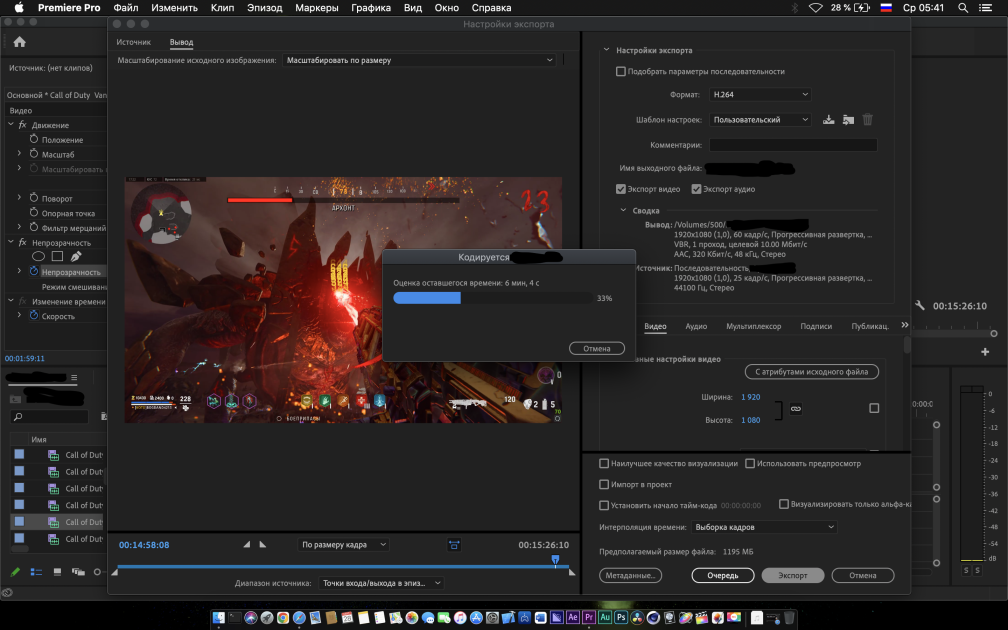Collapse the Настройки экспорта section
Image resolution: width=1008 pixels, height=630 pixels.
pos(606,50)
